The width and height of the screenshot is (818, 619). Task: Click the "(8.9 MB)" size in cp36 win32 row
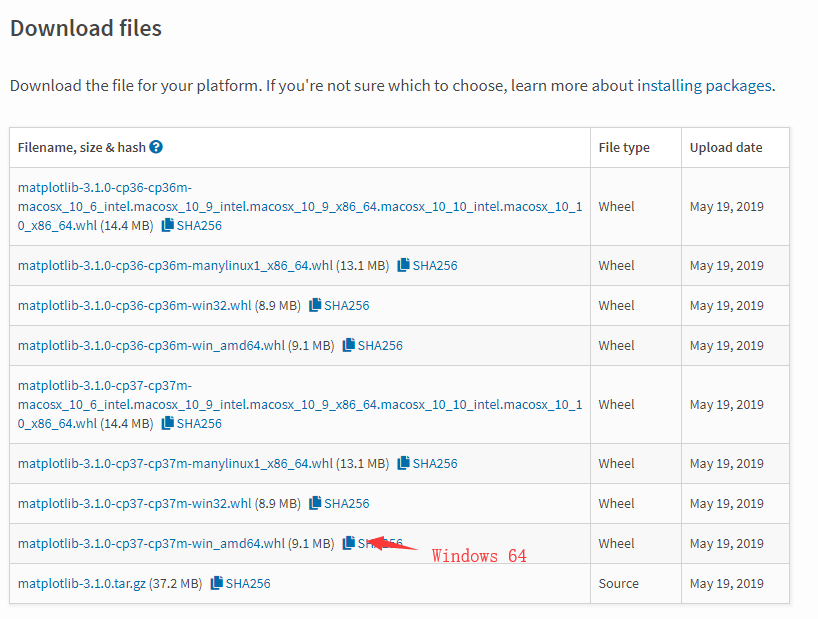278,305
